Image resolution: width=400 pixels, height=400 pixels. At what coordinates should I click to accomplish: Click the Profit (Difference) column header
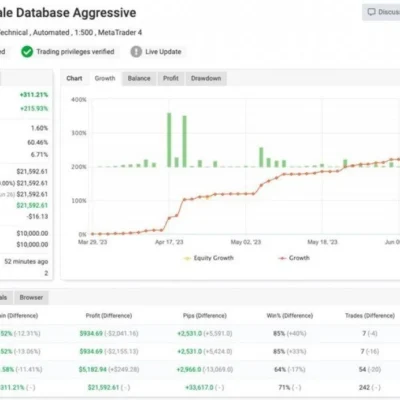tap(109, 316)
